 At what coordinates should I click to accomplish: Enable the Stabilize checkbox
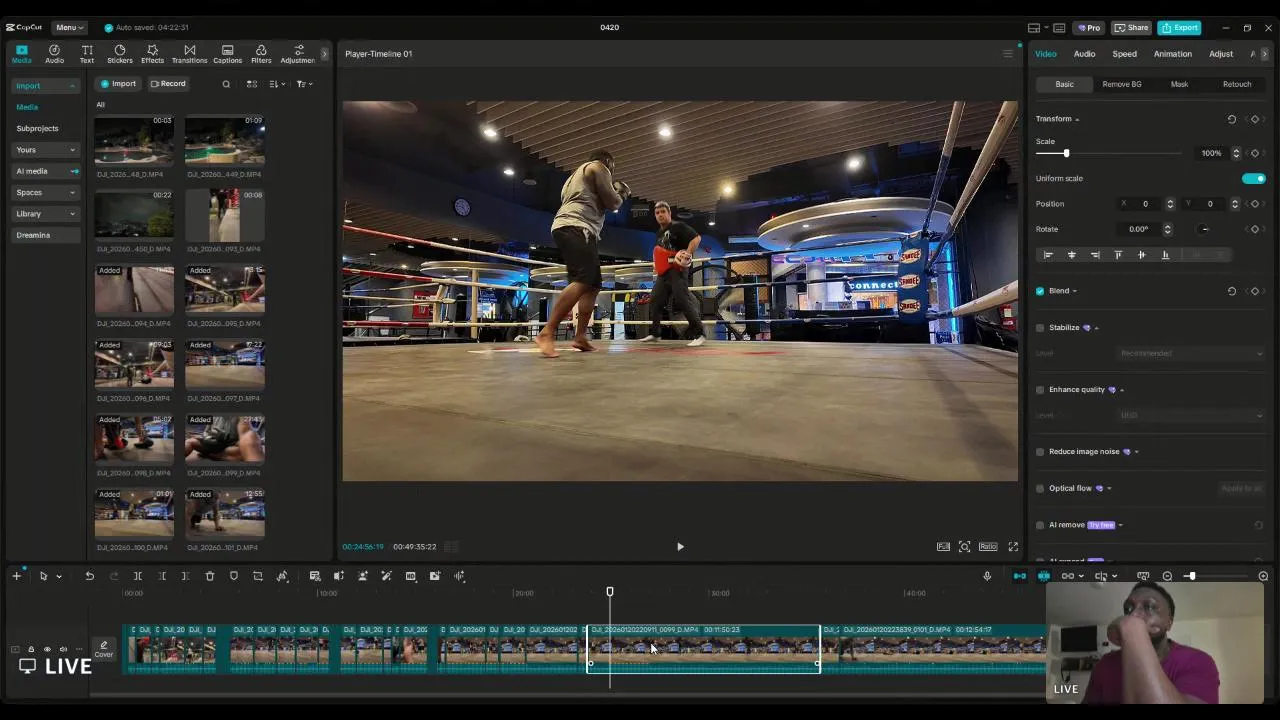(1040, 328)
